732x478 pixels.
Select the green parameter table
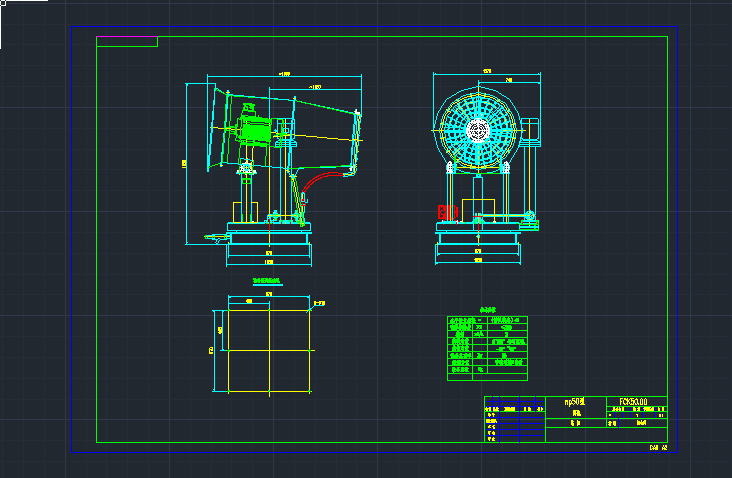click(x=487, y=348)
